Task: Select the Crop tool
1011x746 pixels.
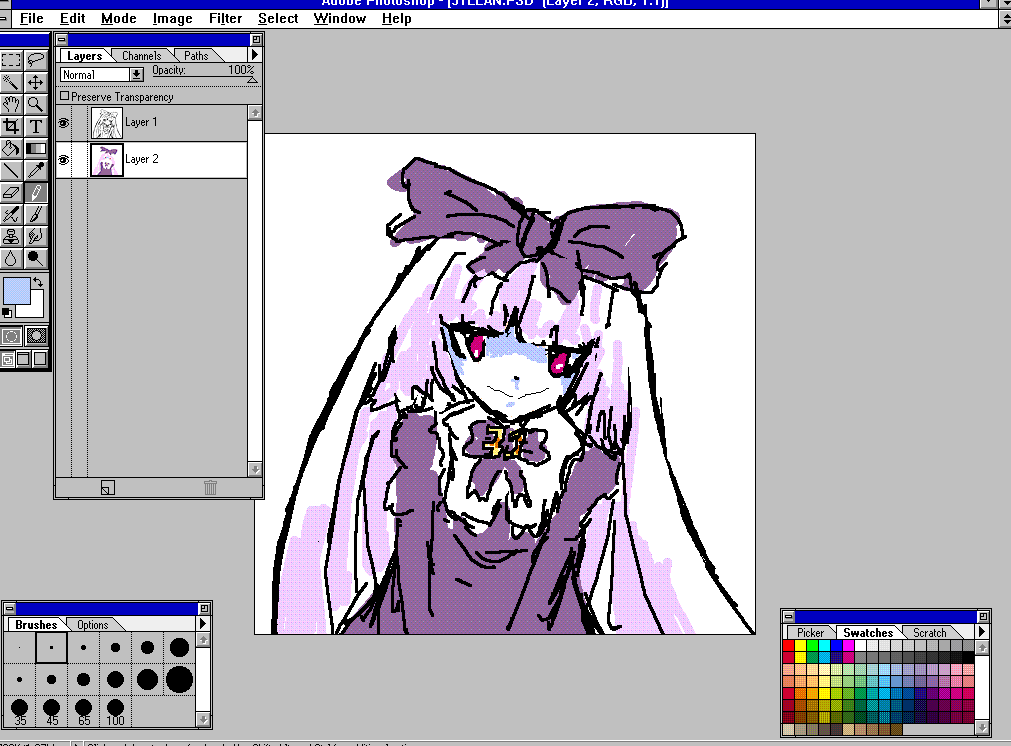Action: point(11,126)
